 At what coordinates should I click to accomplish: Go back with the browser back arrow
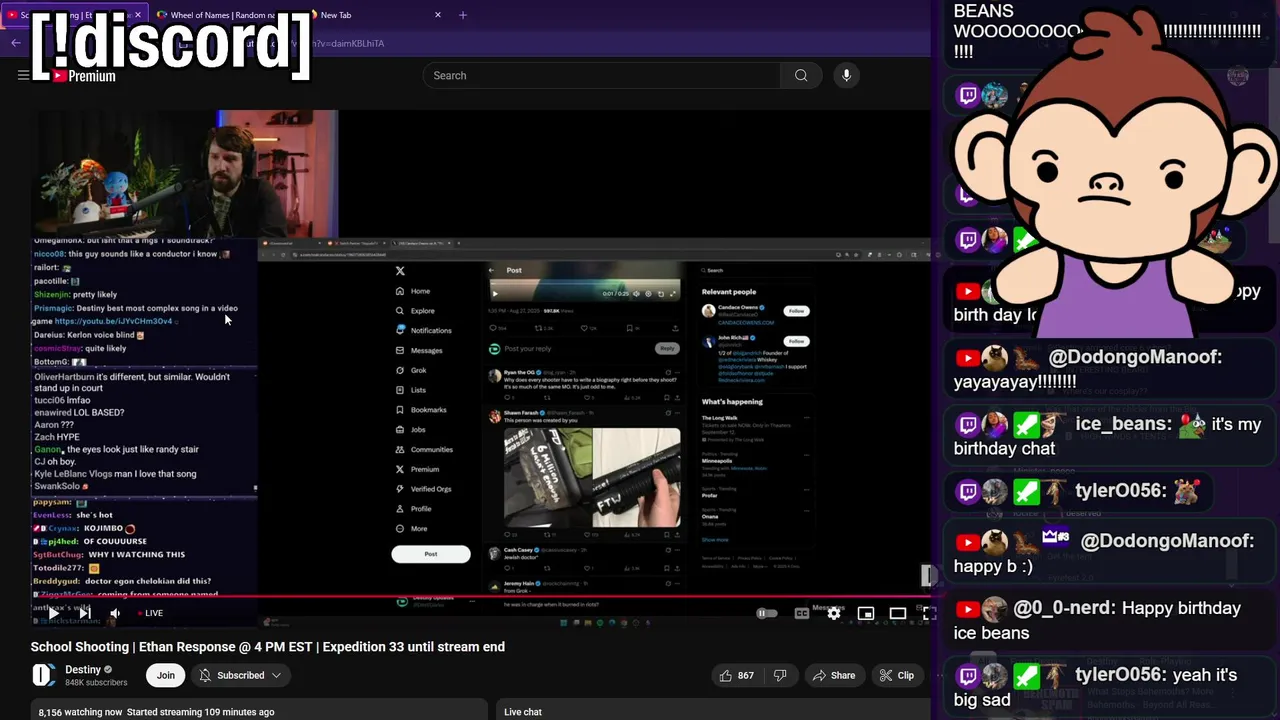point(16,43)
